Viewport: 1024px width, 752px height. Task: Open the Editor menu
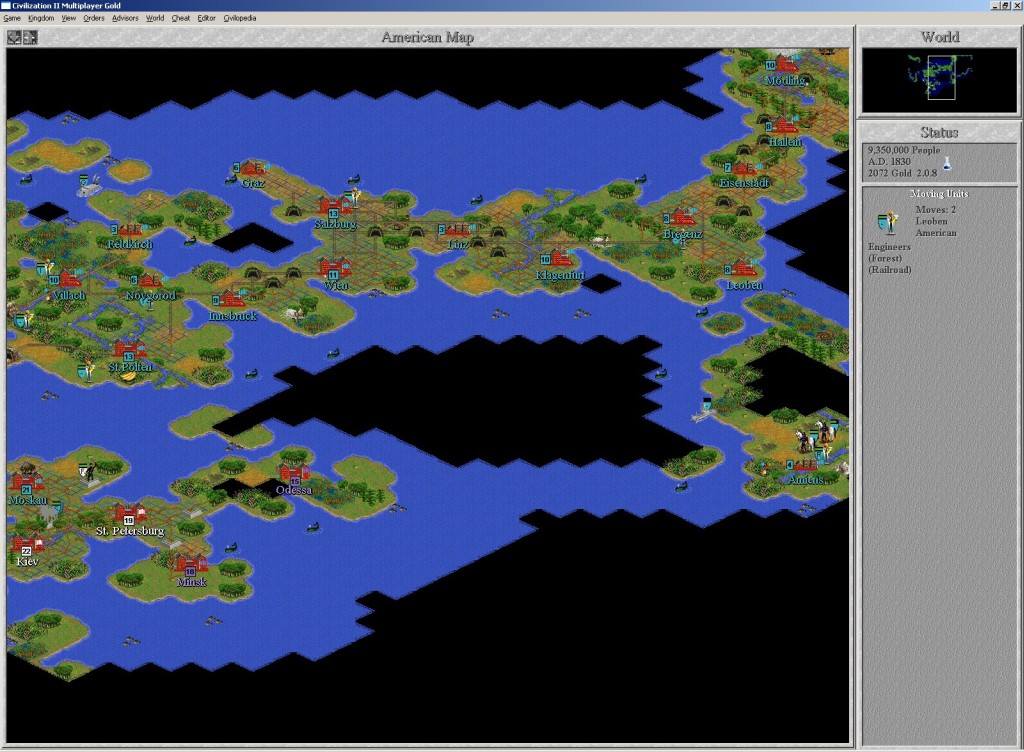point(206,18)
